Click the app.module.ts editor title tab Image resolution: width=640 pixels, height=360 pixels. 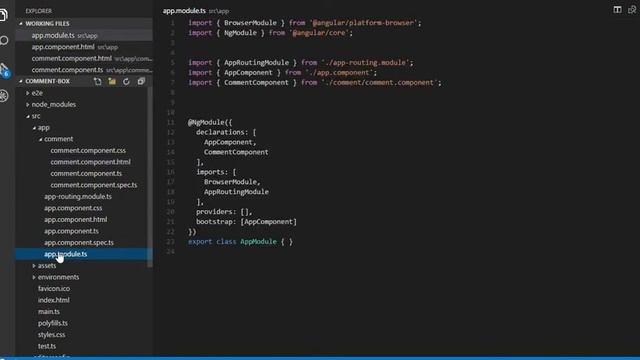coord(184,11)
